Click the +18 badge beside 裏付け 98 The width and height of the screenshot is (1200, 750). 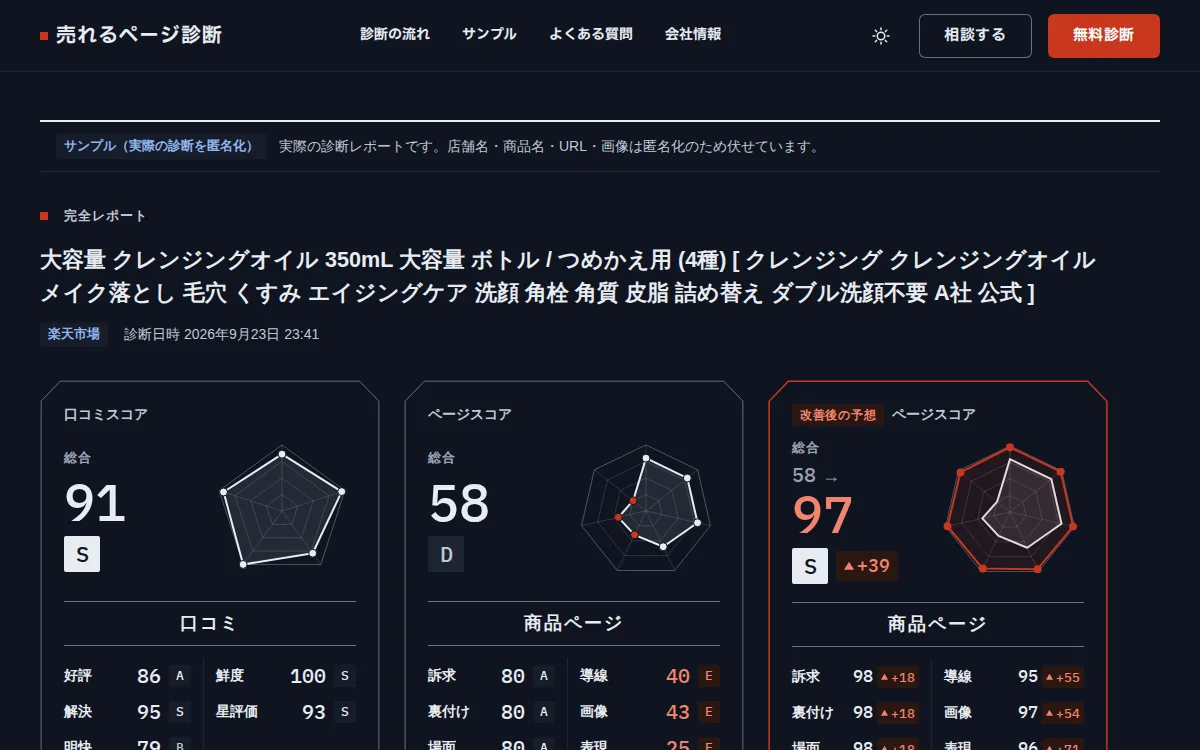tap(898, 713)
